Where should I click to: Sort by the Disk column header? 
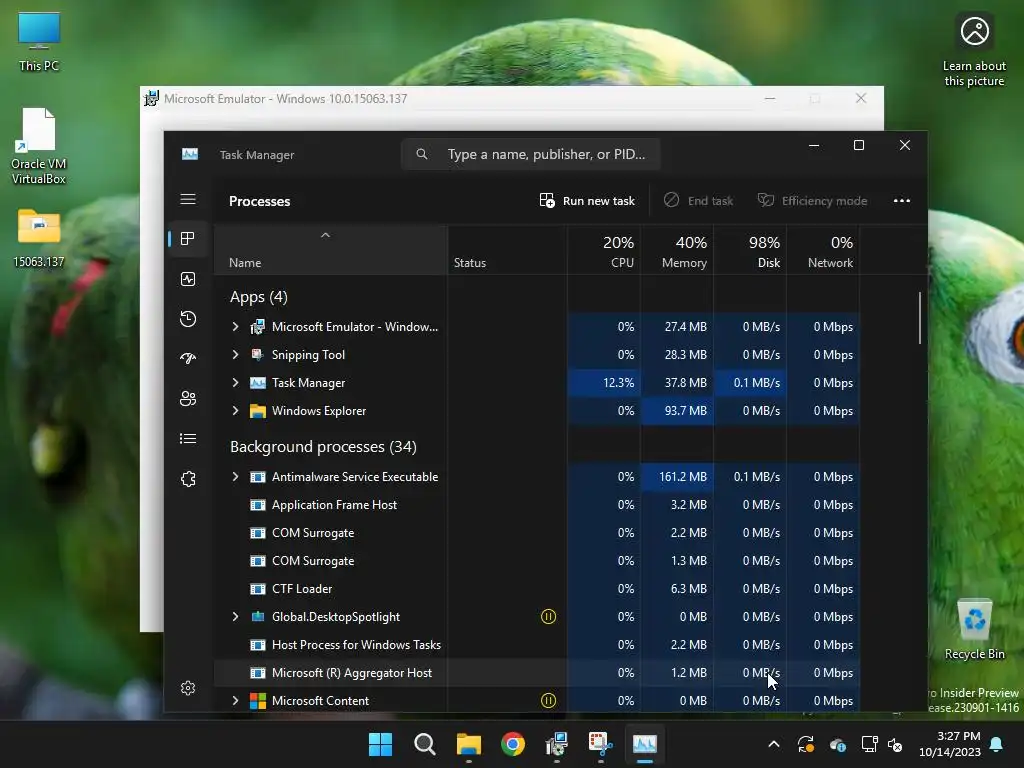pos(750,250)
